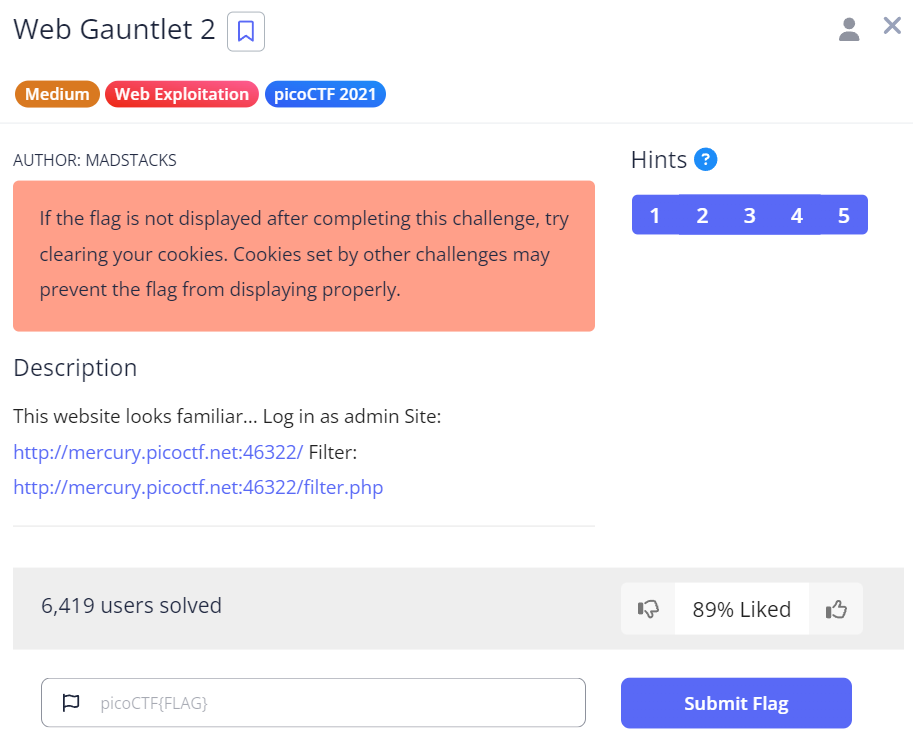Open the mercury.picoctf.net:46322 site link
Viewport: 913px width, 737px height.
pyautogui.click(x=158, y=452)
